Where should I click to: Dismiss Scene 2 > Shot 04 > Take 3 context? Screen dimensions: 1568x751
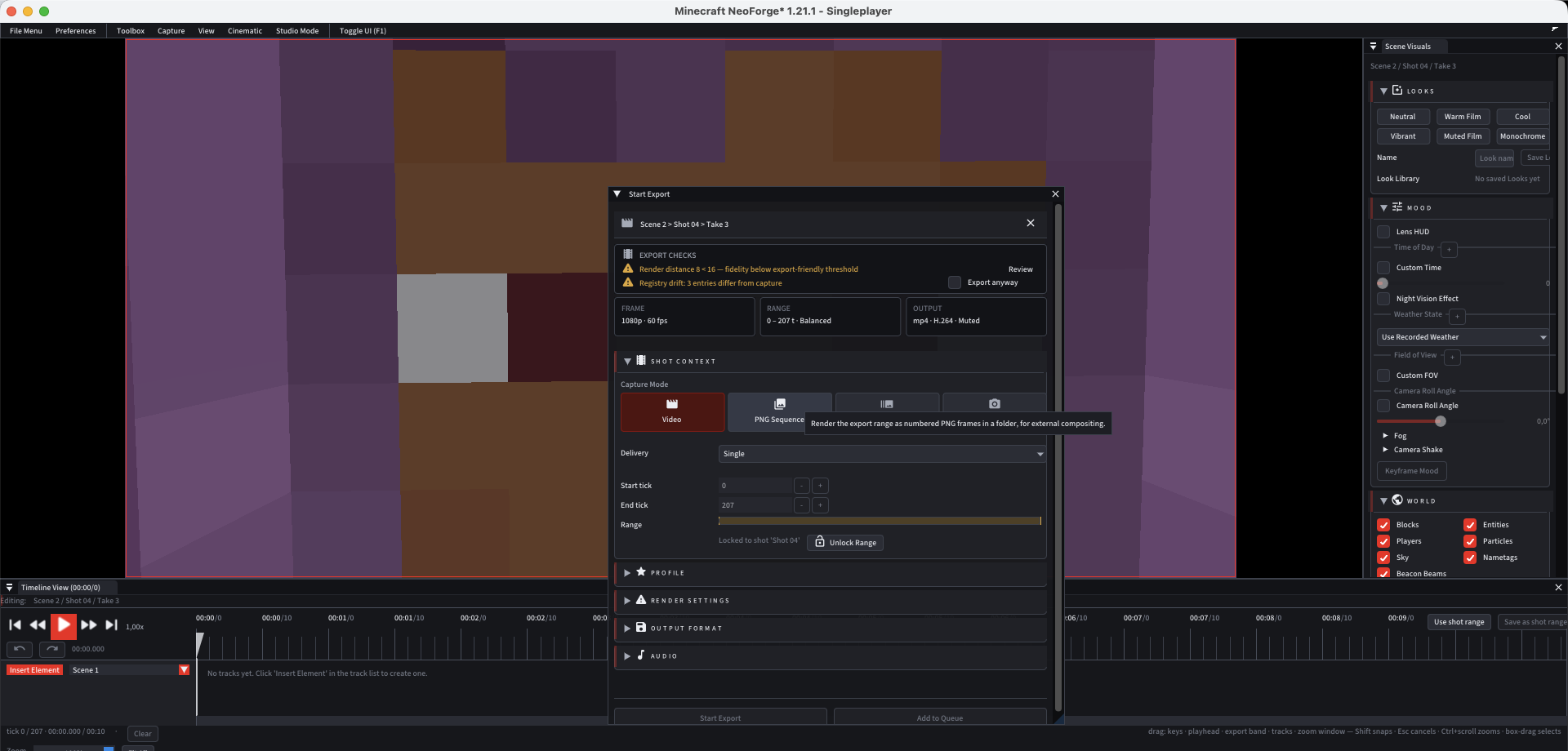click(x=1031, y=223)
